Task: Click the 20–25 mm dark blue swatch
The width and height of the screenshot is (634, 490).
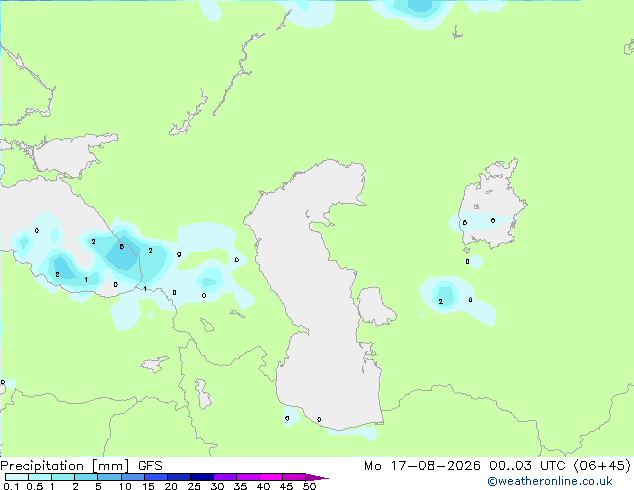Action: (179, 477)
